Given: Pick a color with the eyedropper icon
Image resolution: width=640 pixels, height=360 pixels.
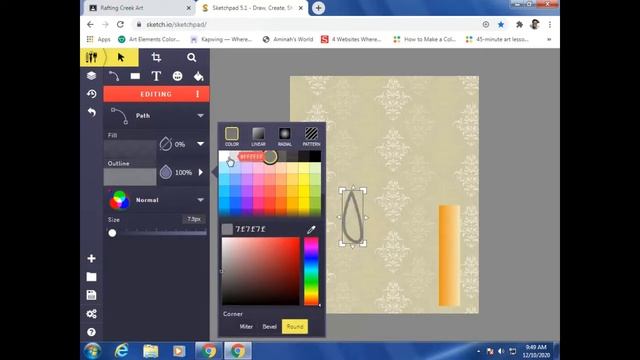Looking at the screenshot, I should [311, 229].
